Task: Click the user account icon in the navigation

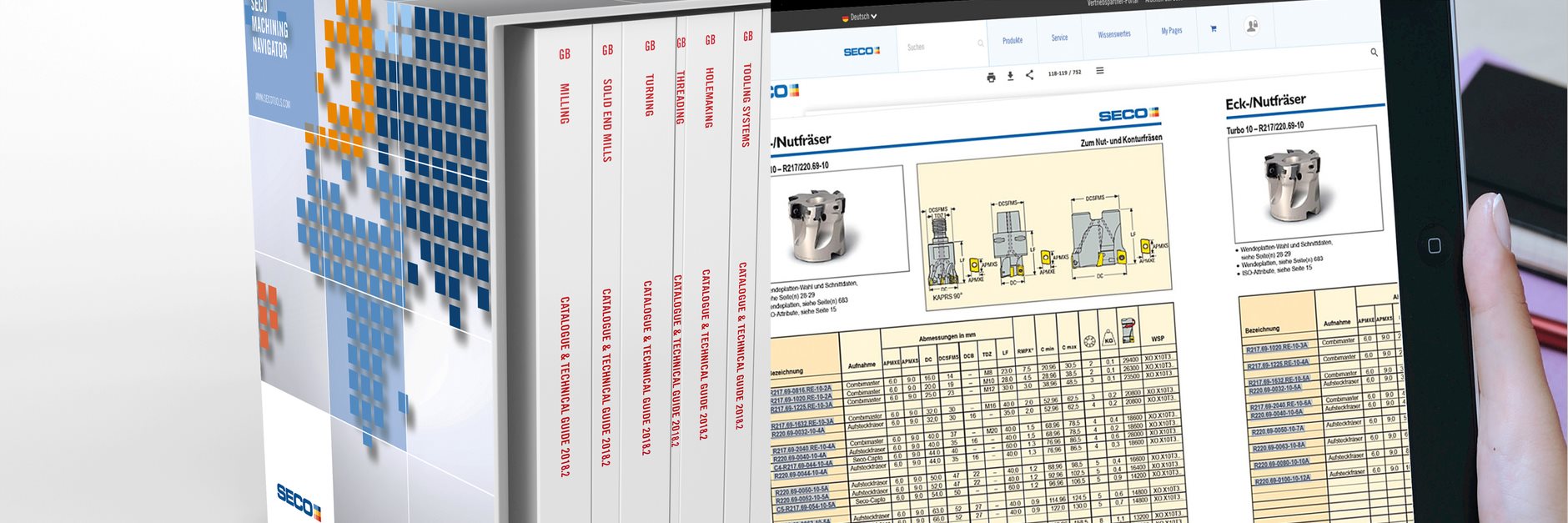Action: pyautogui.click(x=1252, y=26)
